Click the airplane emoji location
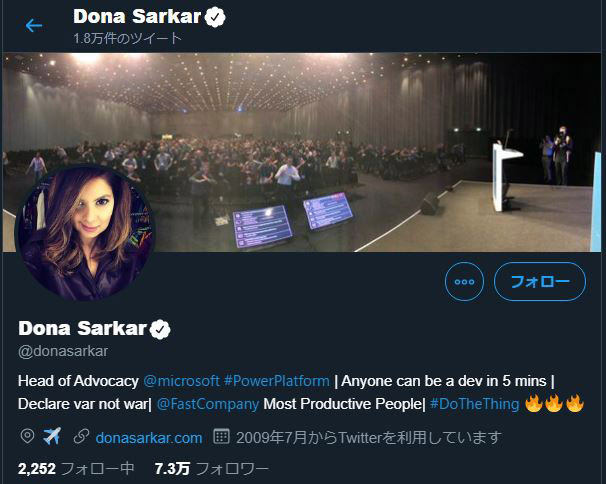 pyautogui.click(x=52, y=436)
